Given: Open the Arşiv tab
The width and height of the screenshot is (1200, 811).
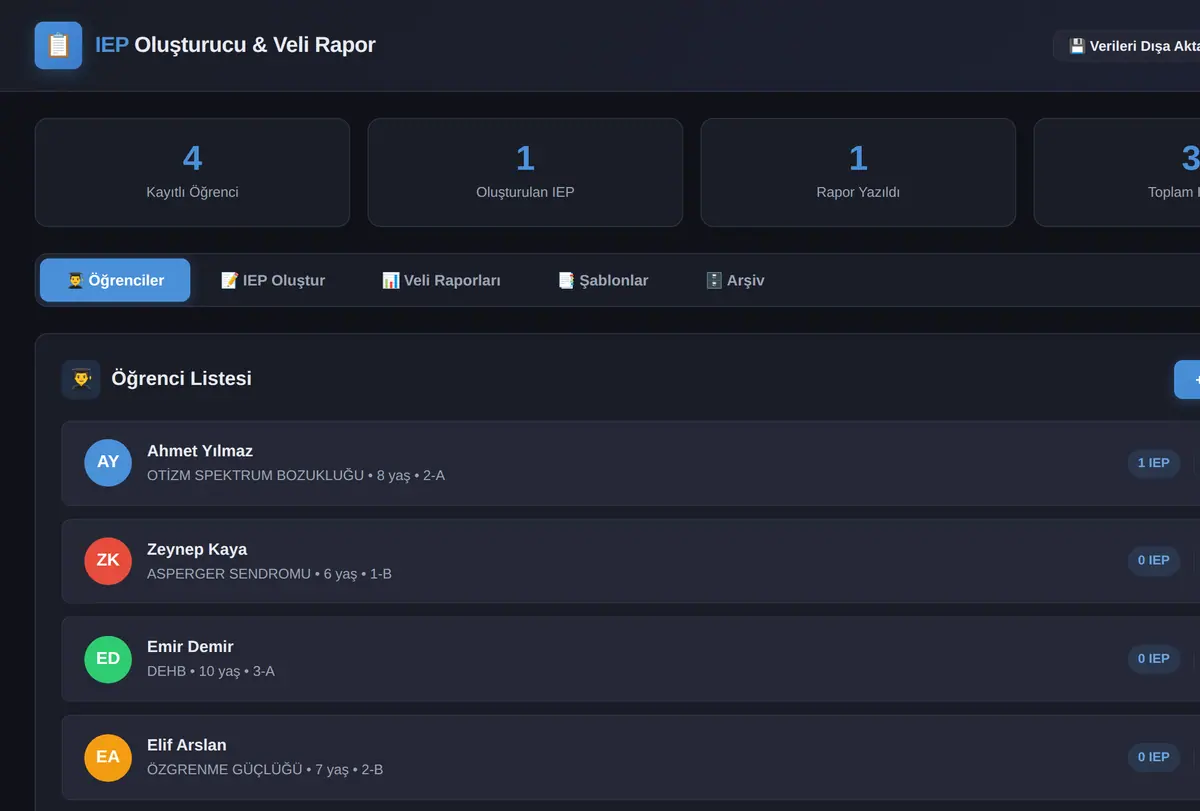Looking at the screenshot, I should pyautogui.click(x=735, y=280).
